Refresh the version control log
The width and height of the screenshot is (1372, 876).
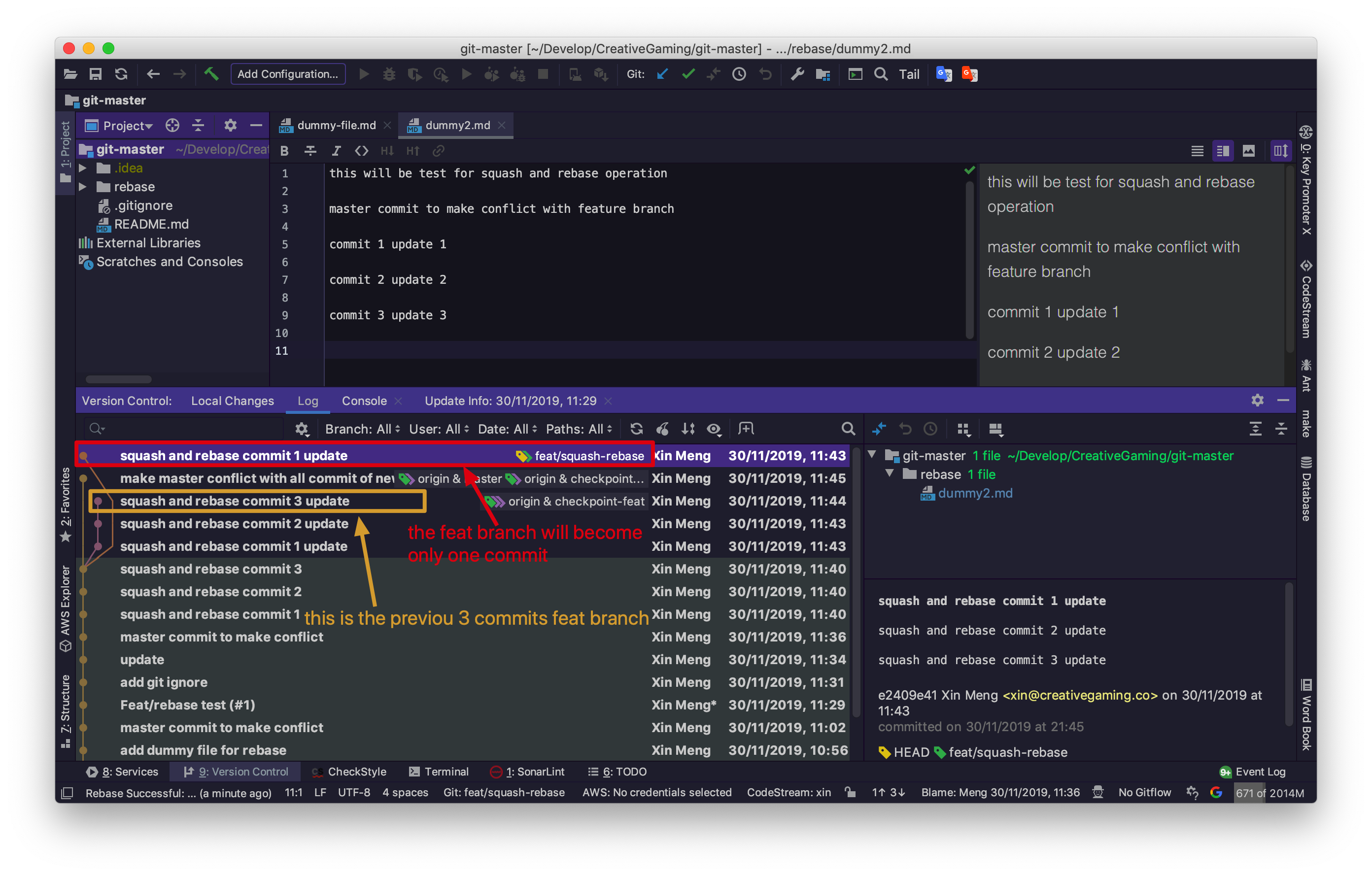636,429
